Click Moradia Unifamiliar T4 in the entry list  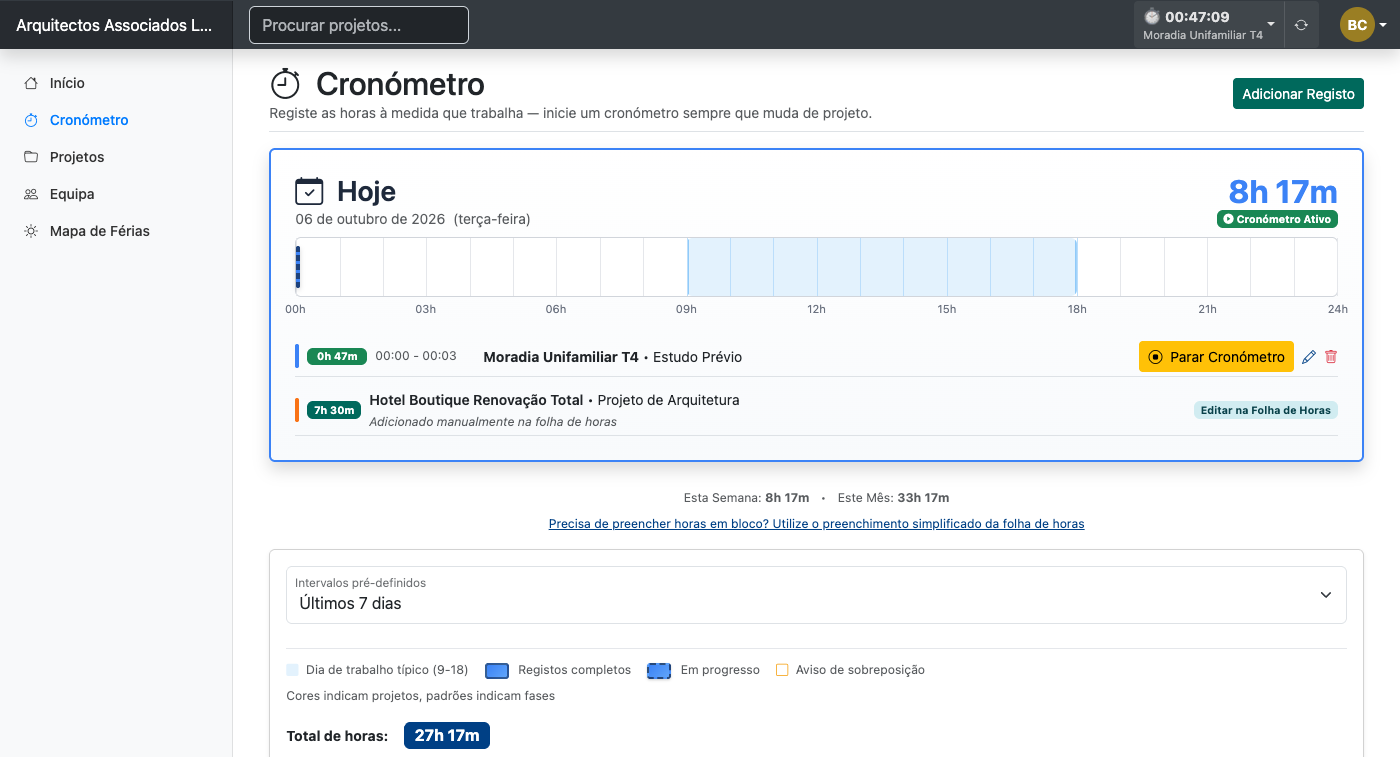tap(561, 357)
